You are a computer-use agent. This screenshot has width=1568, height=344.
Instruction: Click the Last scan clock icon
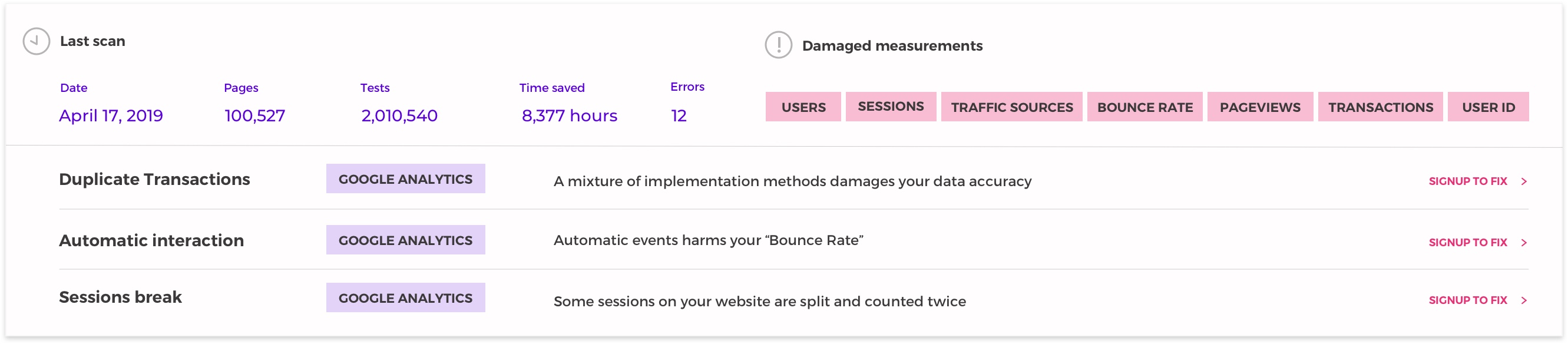(36, 41)
